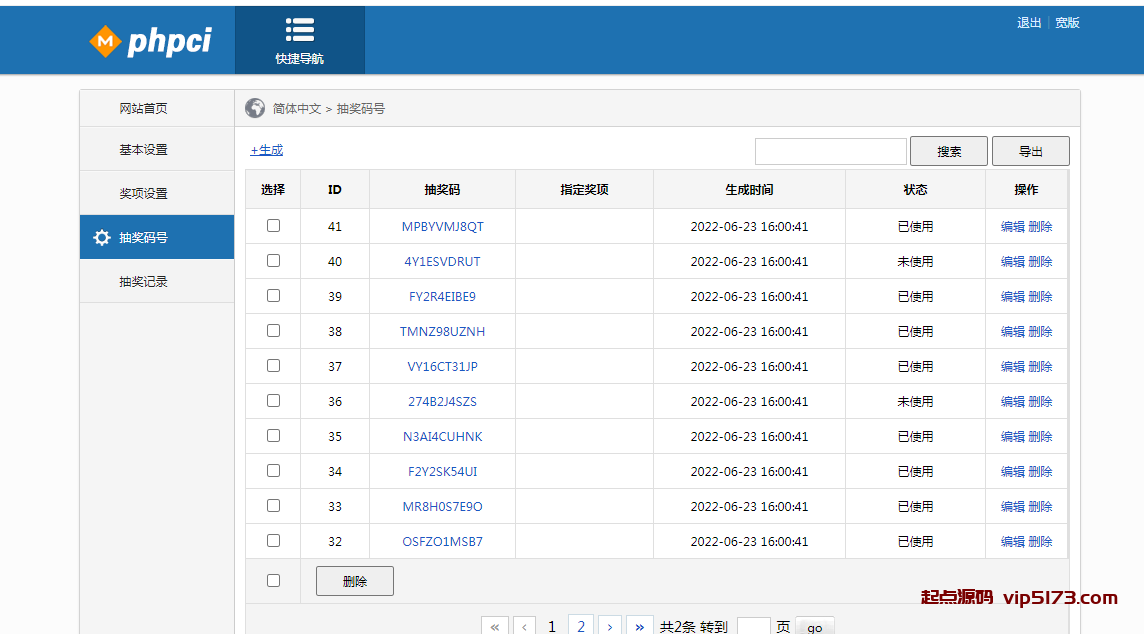Image resolution: width=1144 pixels, height=634 pixels.
Task: Open the 快捷导航 quick navigation menu
Action: pos(299,40)
